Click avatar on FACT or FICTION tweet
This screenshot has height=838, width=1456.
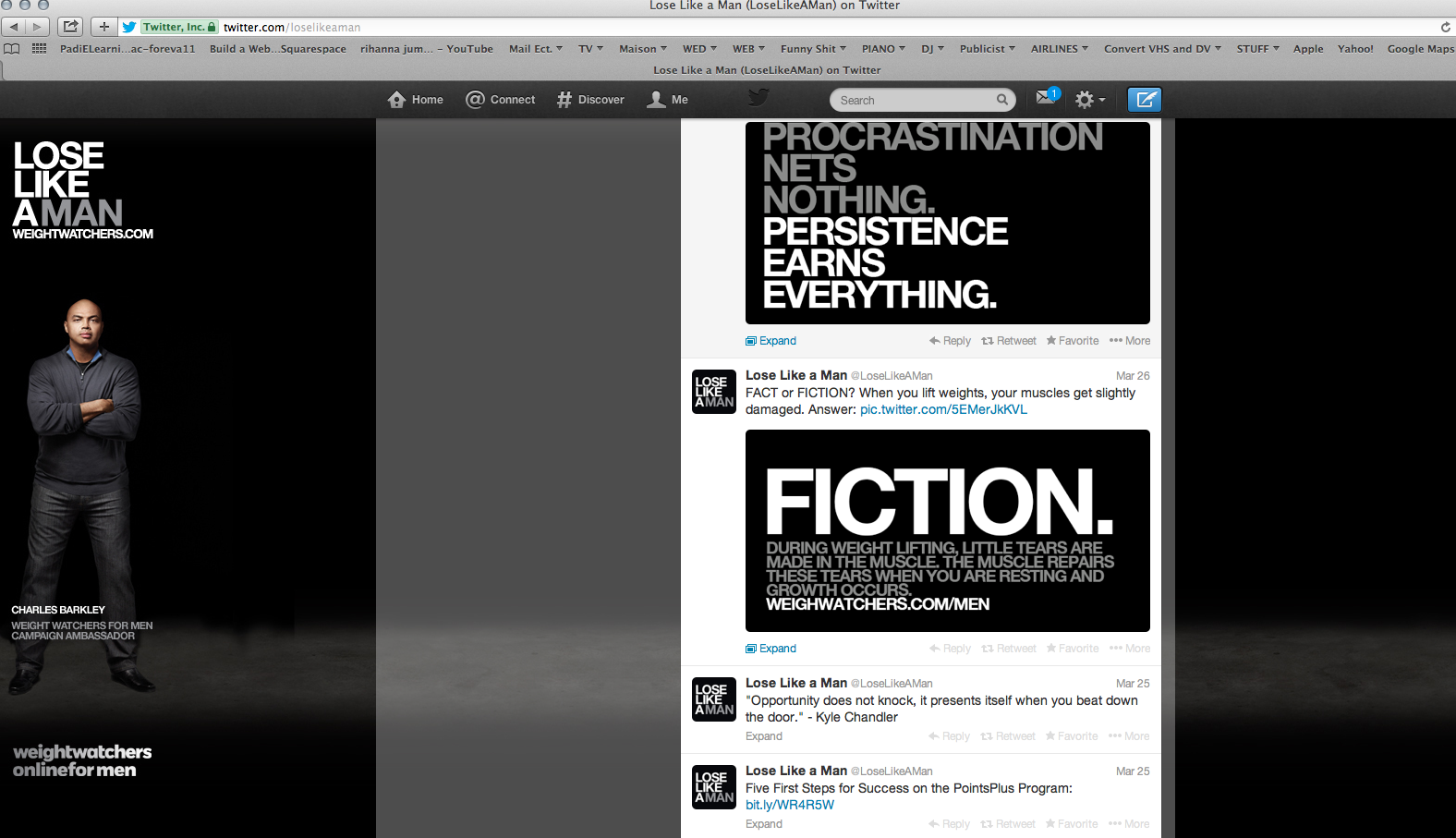tap(714, 391)
